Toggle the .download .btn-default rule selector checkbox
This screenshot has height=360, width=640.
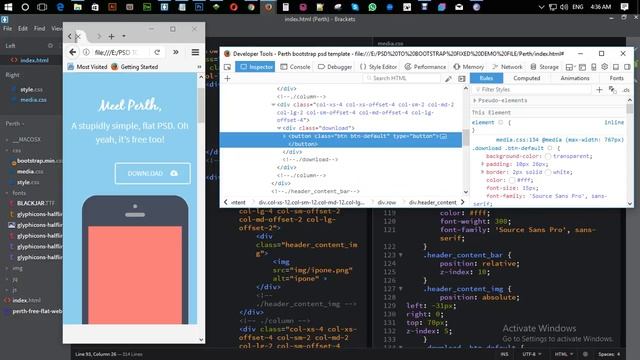tap(550, 148)
